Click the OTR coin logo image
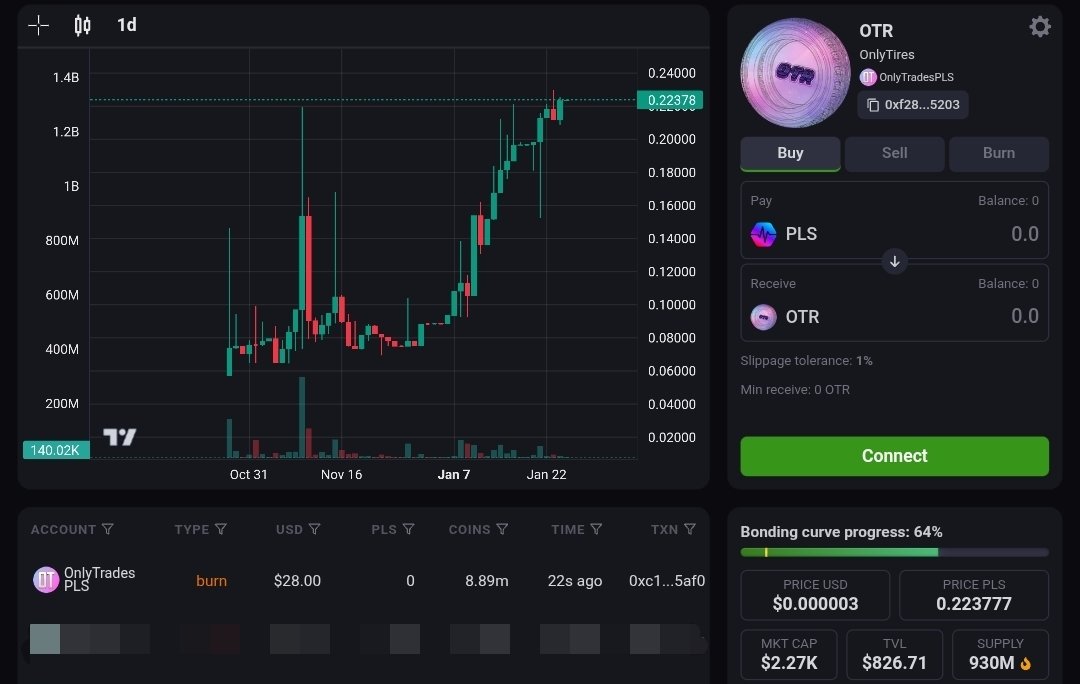Screen dimensions: 1080x684 click(795, 73)
